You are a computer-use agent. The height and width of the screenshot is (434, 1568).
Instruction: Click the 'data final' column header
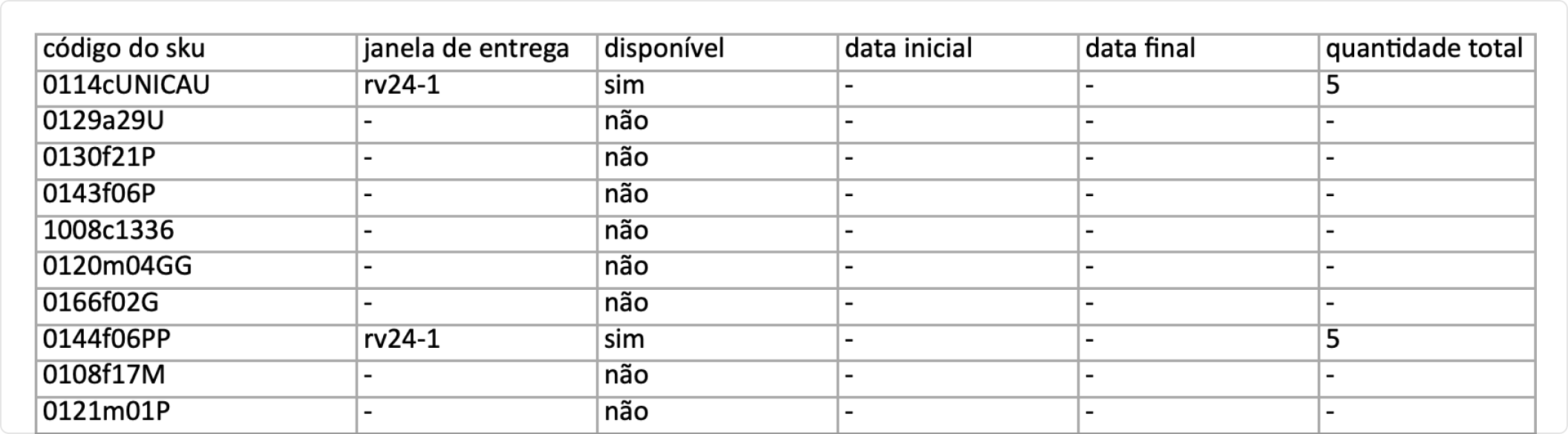point(1140,50)
